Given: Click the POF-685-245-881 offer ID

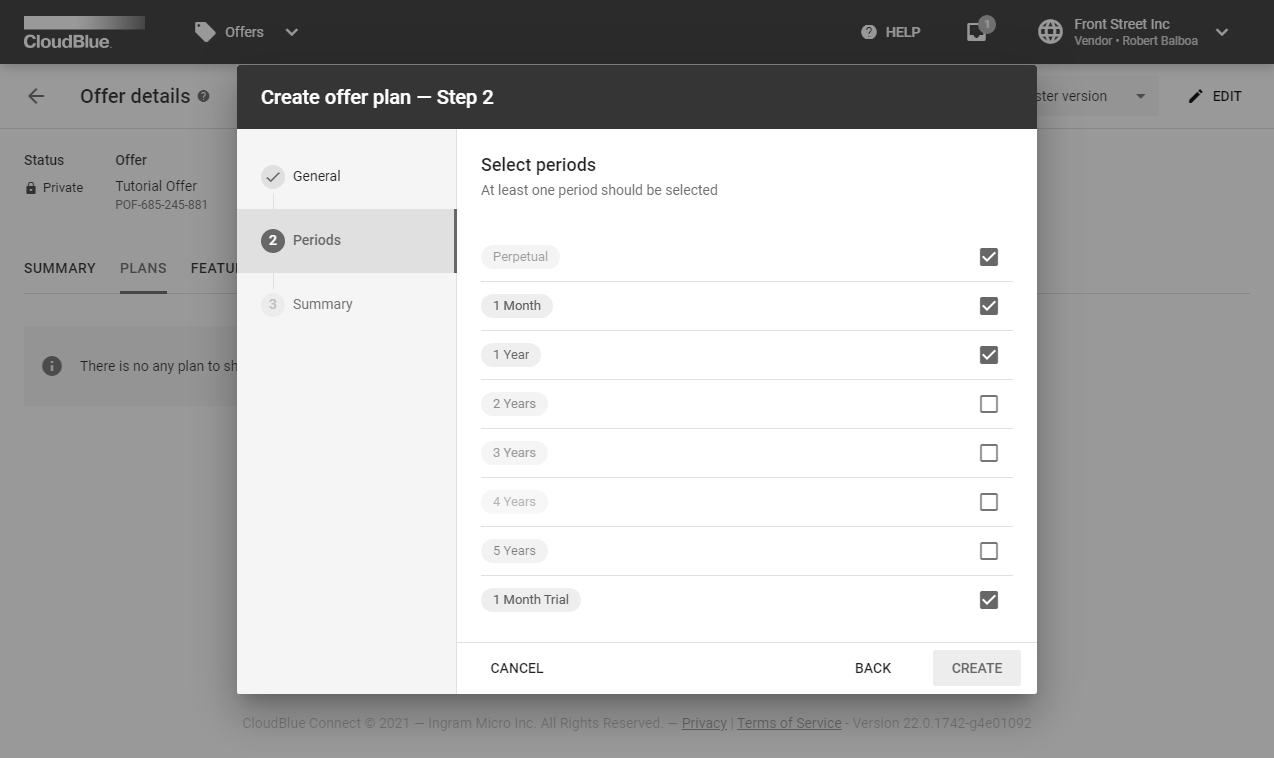Looking at the screenshot, I should [x=162, y=205].
